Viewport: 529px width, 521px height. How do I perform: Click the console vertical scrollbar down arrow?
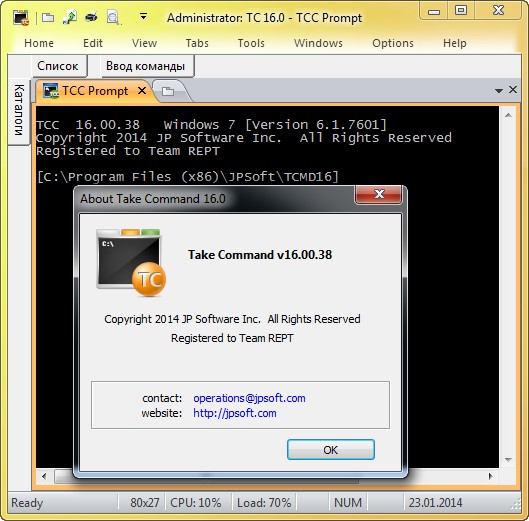click(508, 460)
